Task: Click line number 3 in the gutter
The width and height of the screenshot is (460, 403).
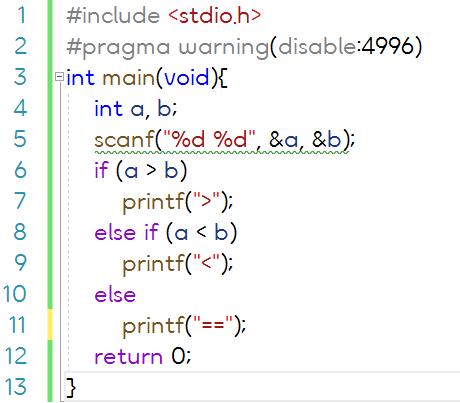Action: [20, 77]
